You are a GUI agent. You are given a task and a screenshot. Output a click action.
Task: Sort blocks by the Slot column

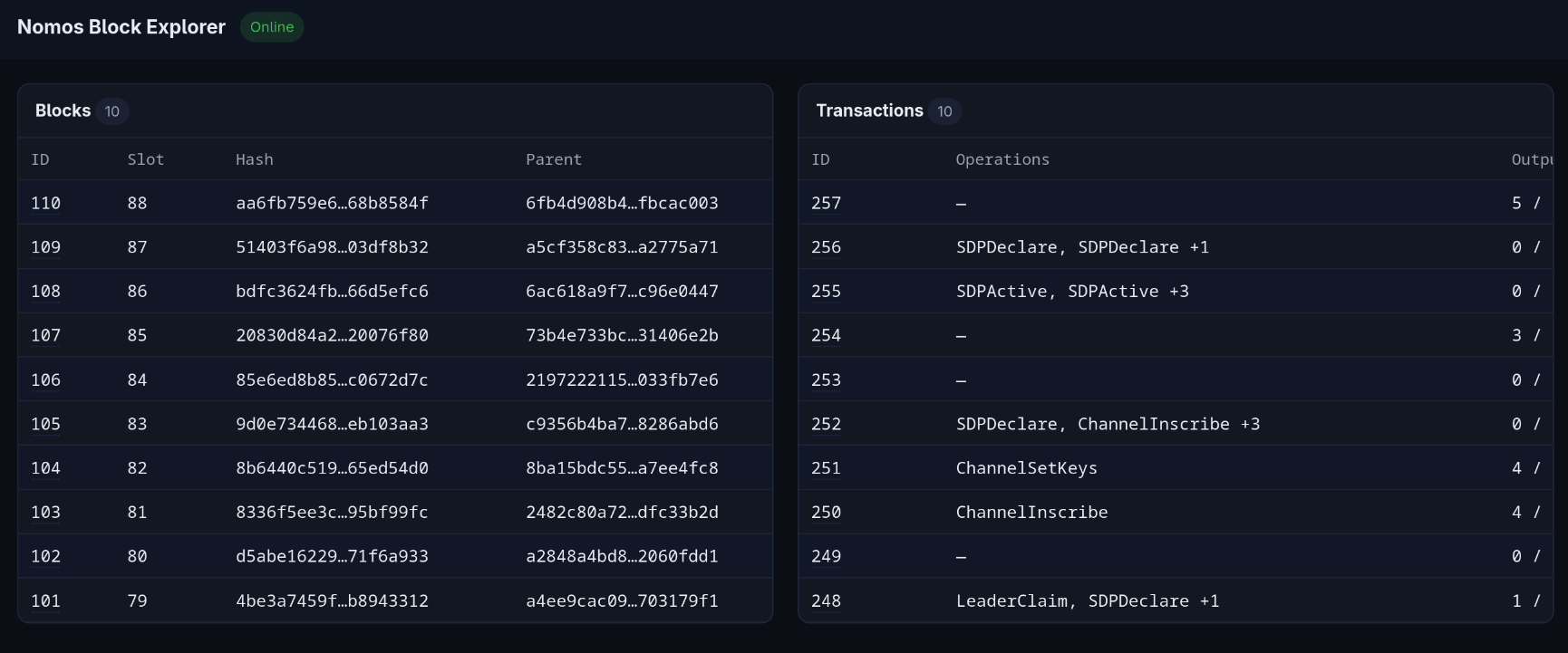point(145,159)
